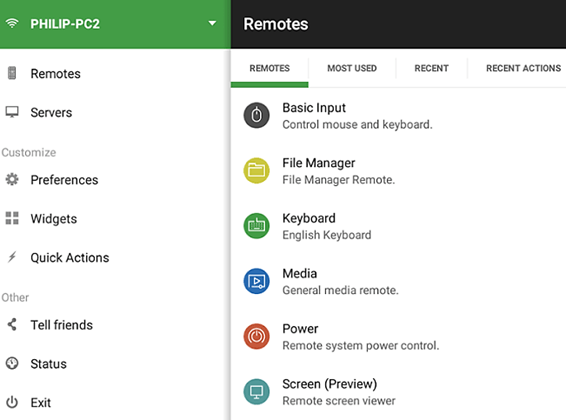Click the Status clock icon
566x420 pixels.
12,363
